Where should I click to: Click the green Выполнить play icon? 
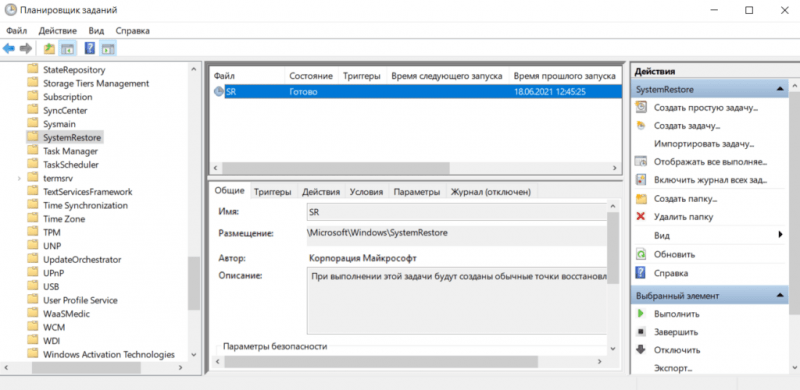tap(640, 313)
